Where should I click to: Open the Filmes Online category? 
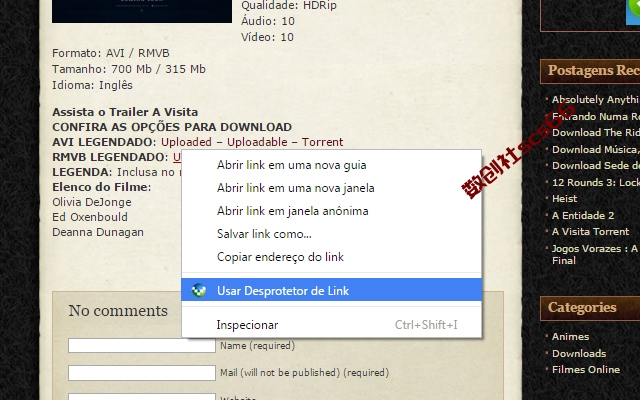pyautogui.click(x=586, y=369)
